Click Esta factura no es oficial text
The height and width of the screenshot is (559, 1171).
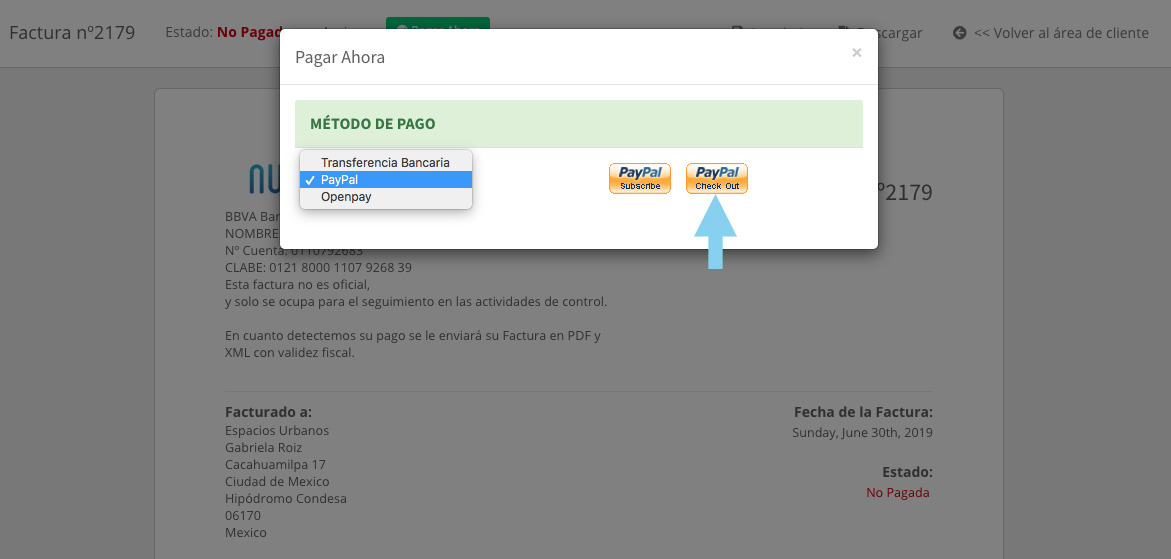point(297,284)
